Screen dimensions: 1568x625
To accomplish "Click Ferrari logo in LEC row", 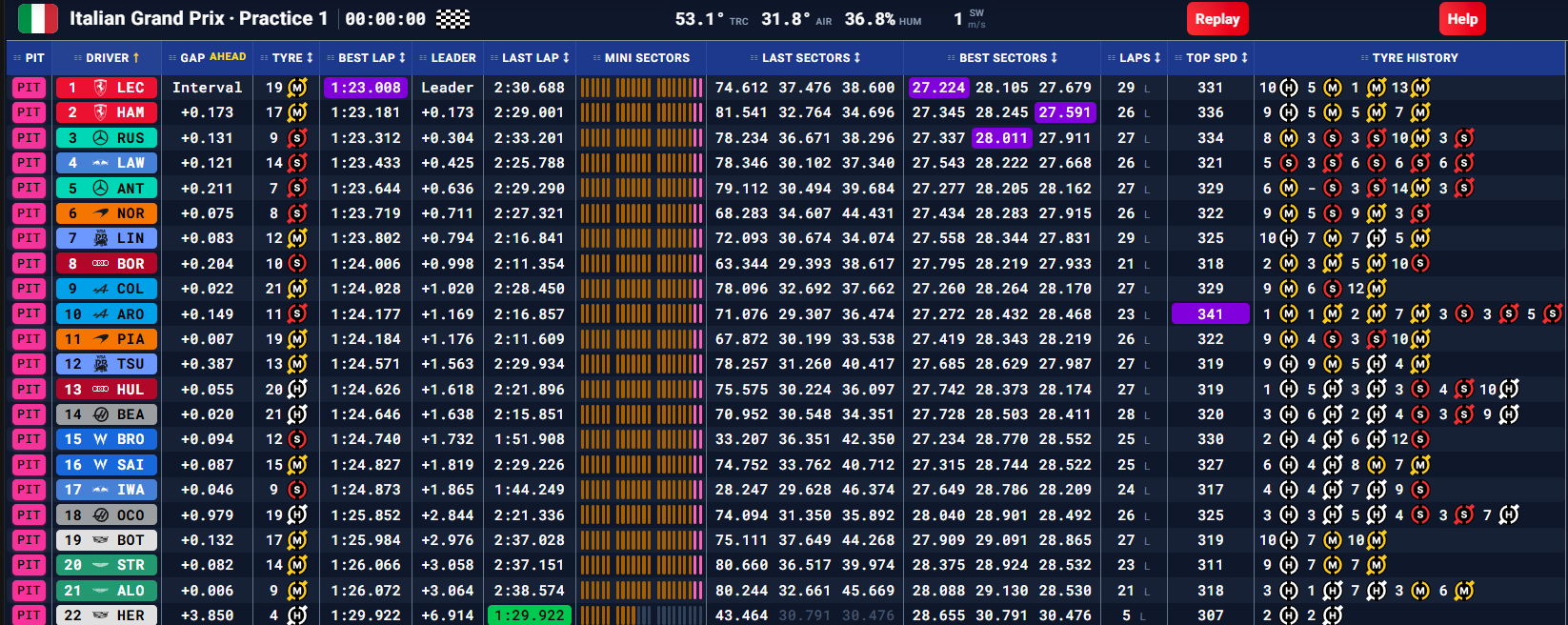I will 100,88.
